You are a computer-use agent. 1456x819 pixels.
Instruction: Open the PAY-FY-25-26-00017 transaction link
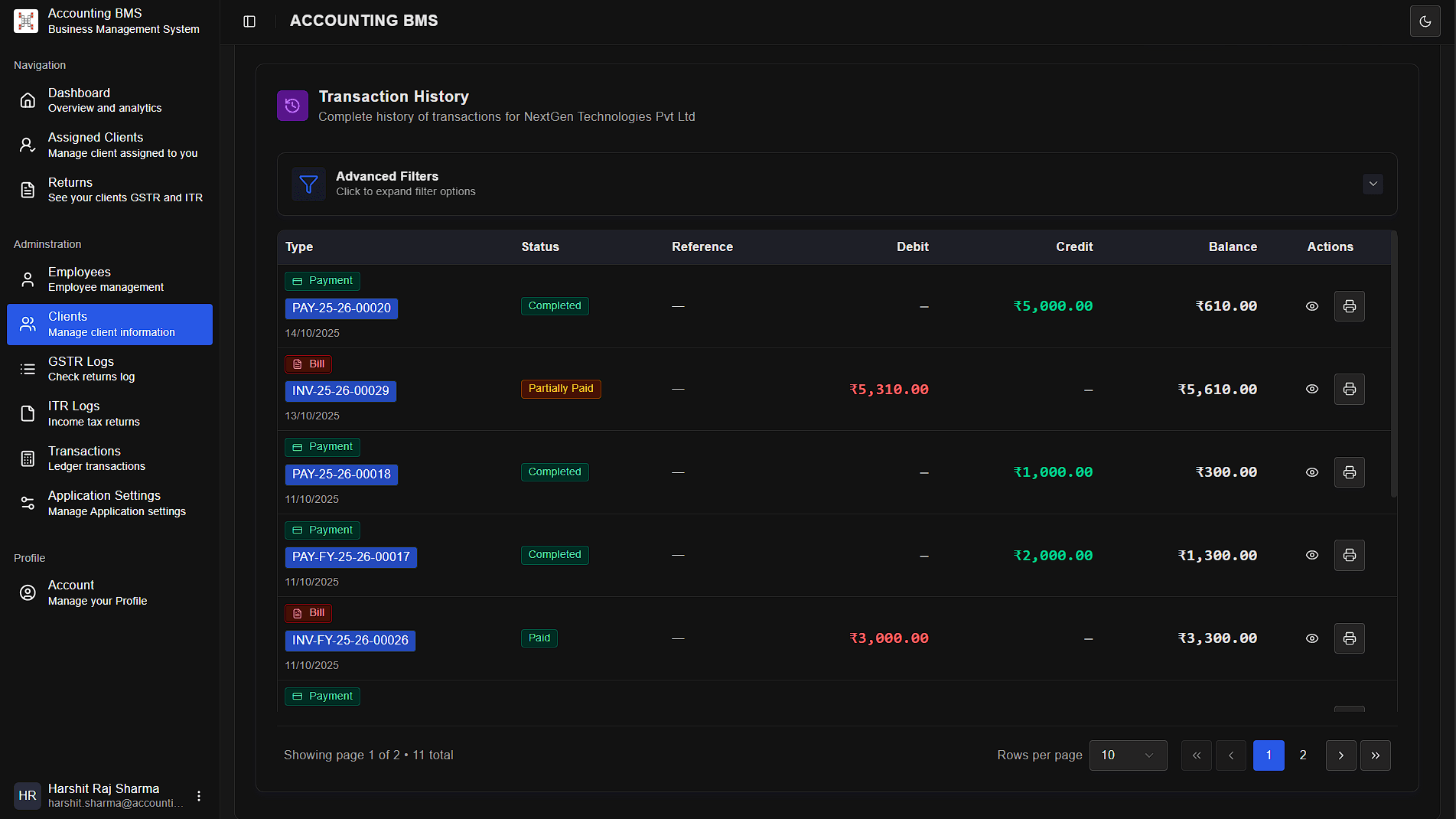coord(350,557)
